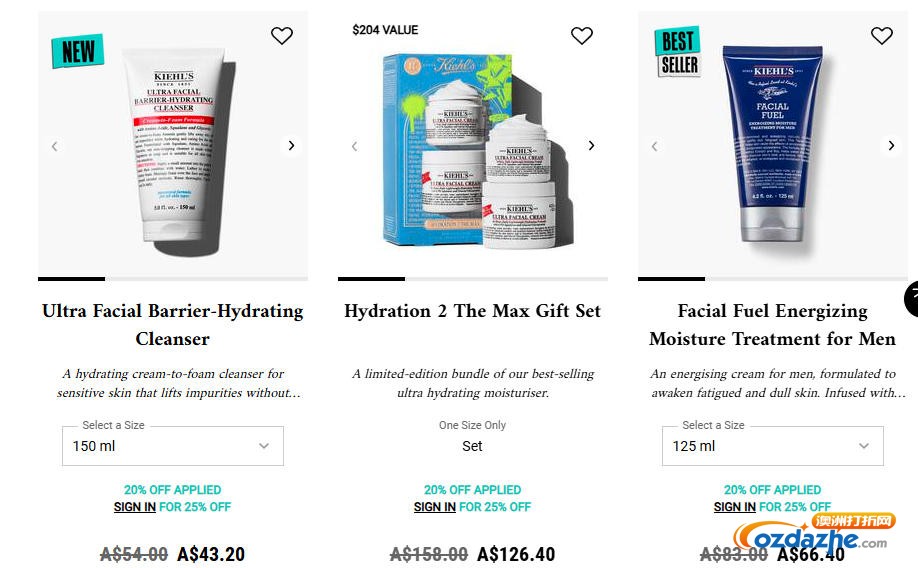Toggle wishlist heart on Hydration Gift Set
The width and height of the screenshot is (918, 568).
click(x=581, y=36)
